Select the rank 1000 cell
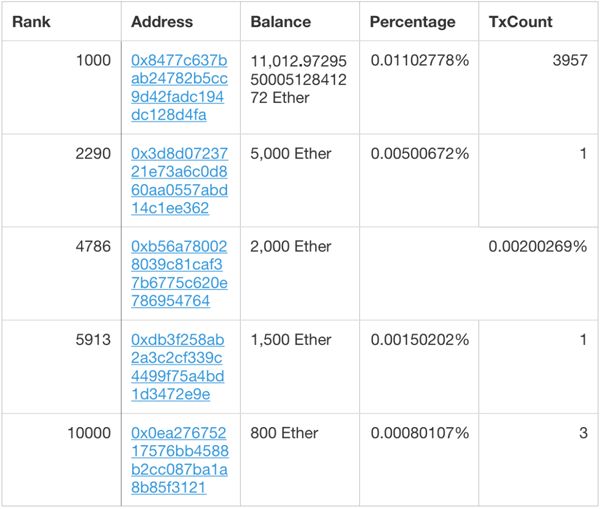 pos(62,87)
